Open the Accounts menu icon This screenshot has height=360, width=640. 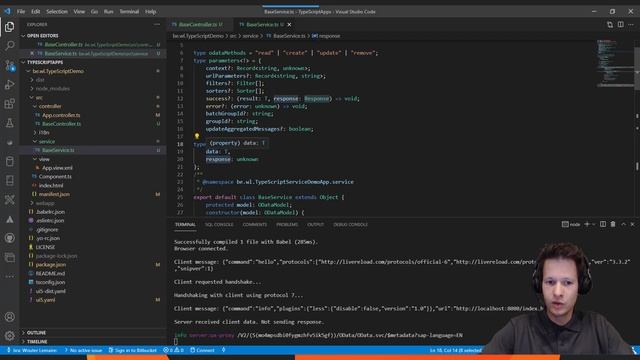9,317
